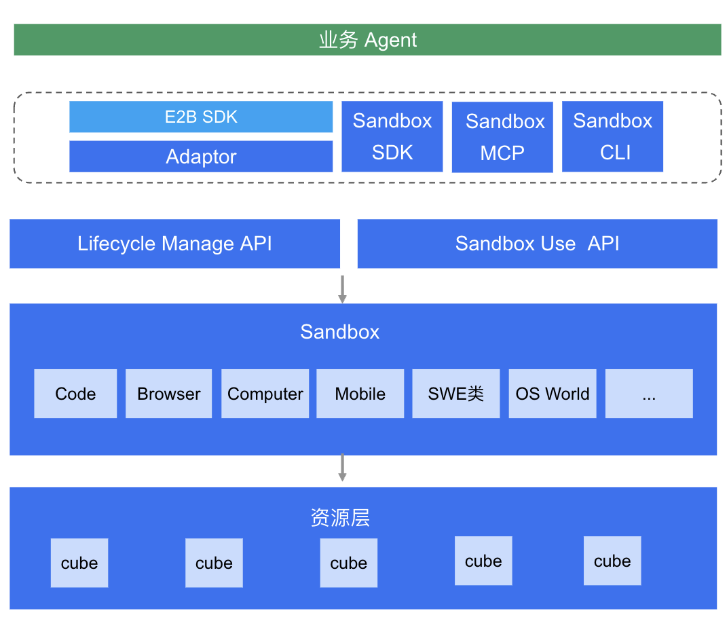Click the green 业务 Agent bar
725x620 pixels.
(x=367, y=40)
